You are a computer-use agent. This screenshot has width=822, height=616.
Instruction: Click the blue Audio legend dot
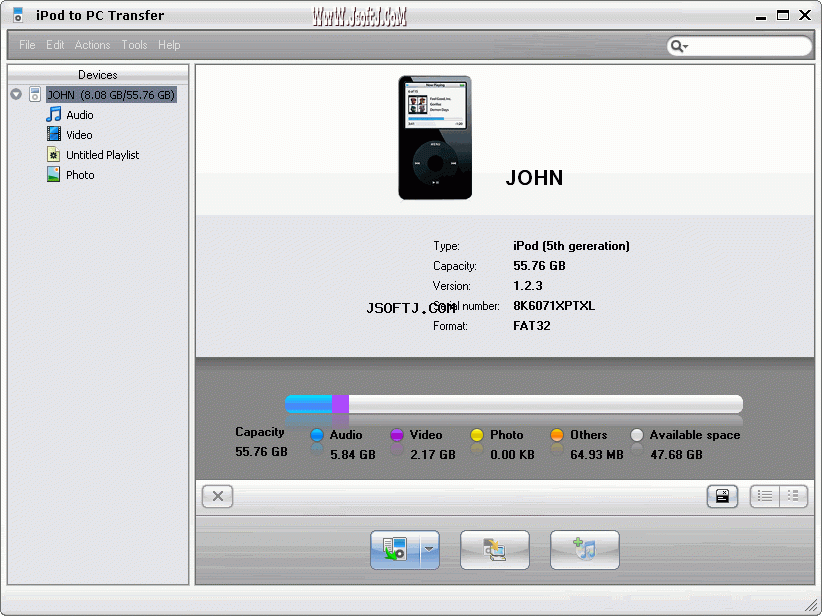pos(317,435)
